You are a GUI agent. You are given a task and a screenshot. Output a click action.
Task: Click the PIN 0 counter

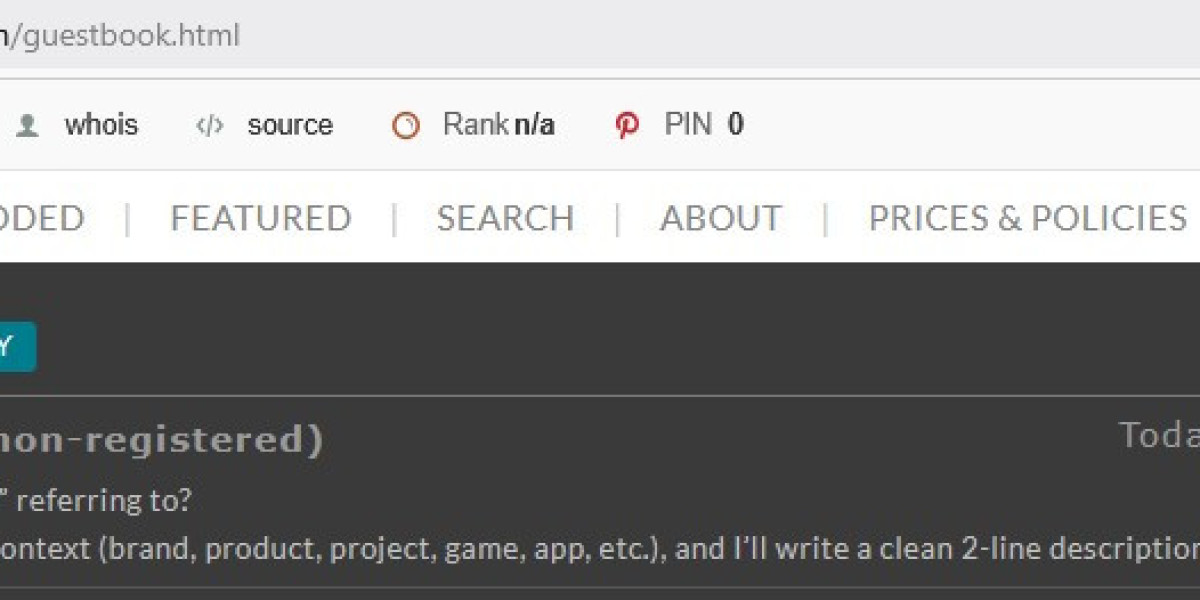pos(704,125)
